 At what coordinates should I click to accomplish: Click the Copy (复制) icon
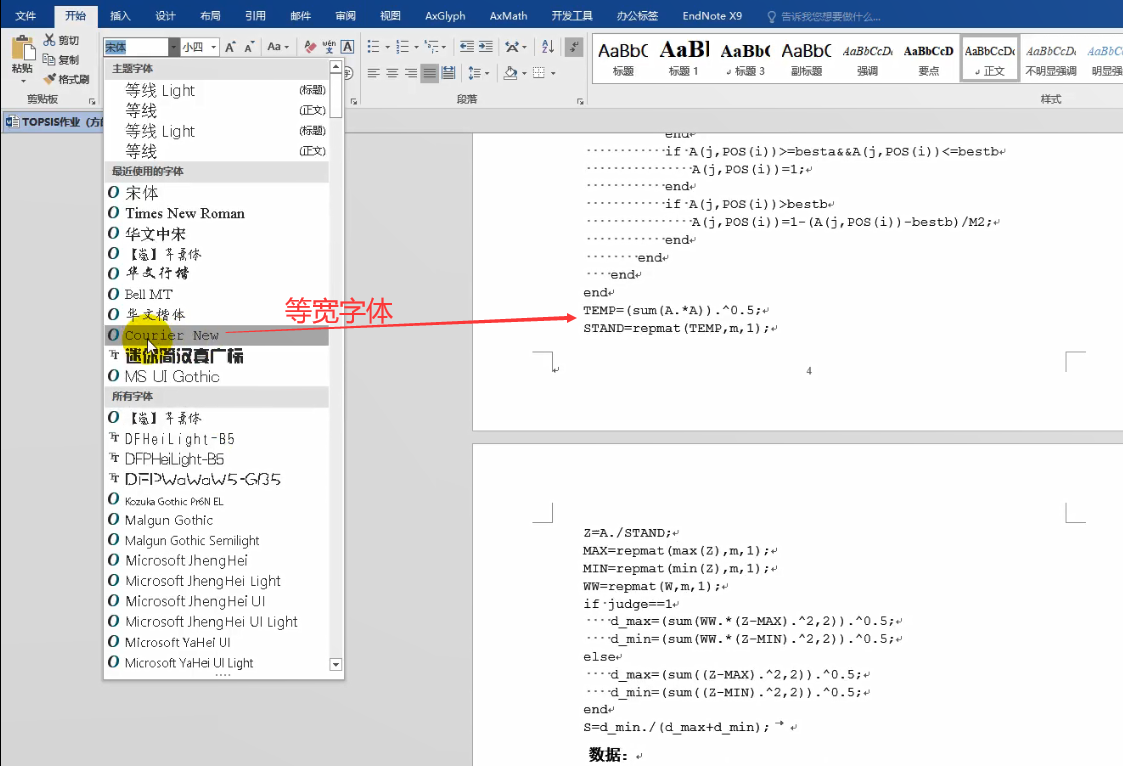49,59
